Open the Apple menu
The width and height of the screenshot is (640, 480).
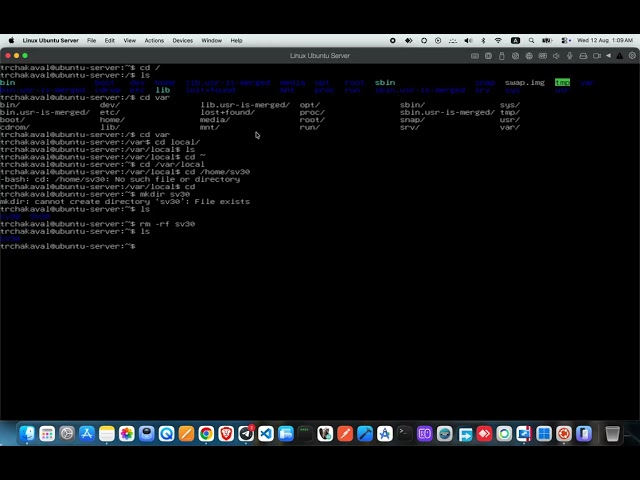pos(11,40)
